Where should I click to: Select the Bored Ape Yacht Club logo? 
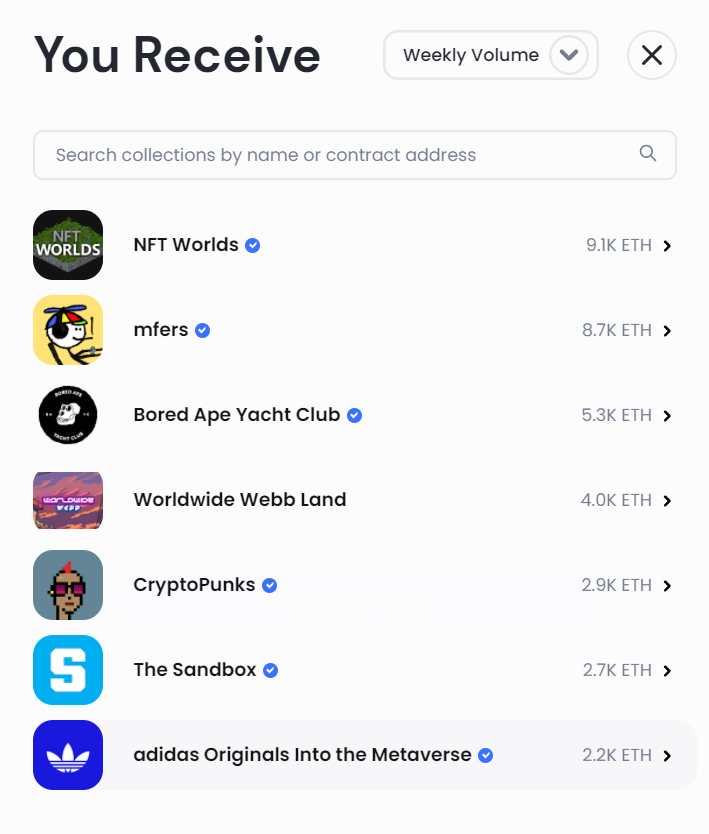click(68, 415)
